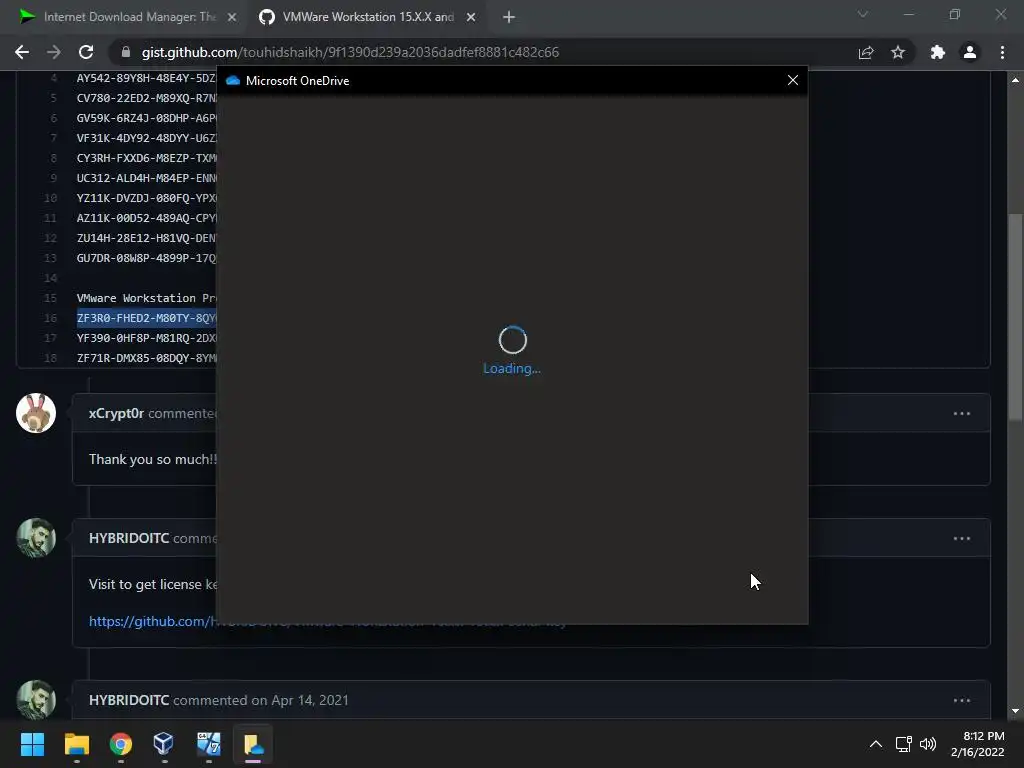Open volume tray icon
This screenshot has width=1024, height=768.
(927, 744)
